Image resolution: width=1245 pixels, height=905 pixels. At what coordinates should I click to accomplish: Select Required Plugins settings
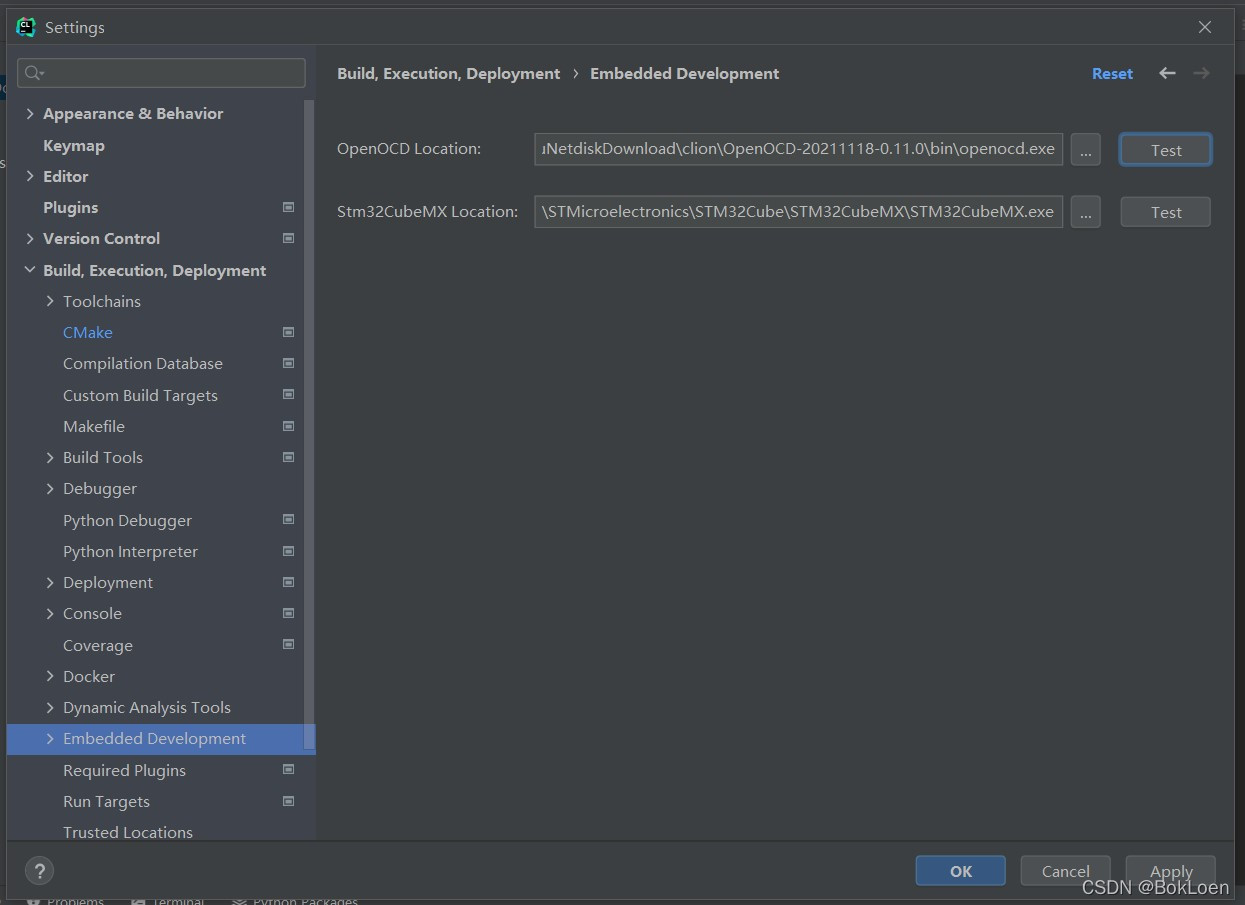pyautogui.click(x=124, y=770)
